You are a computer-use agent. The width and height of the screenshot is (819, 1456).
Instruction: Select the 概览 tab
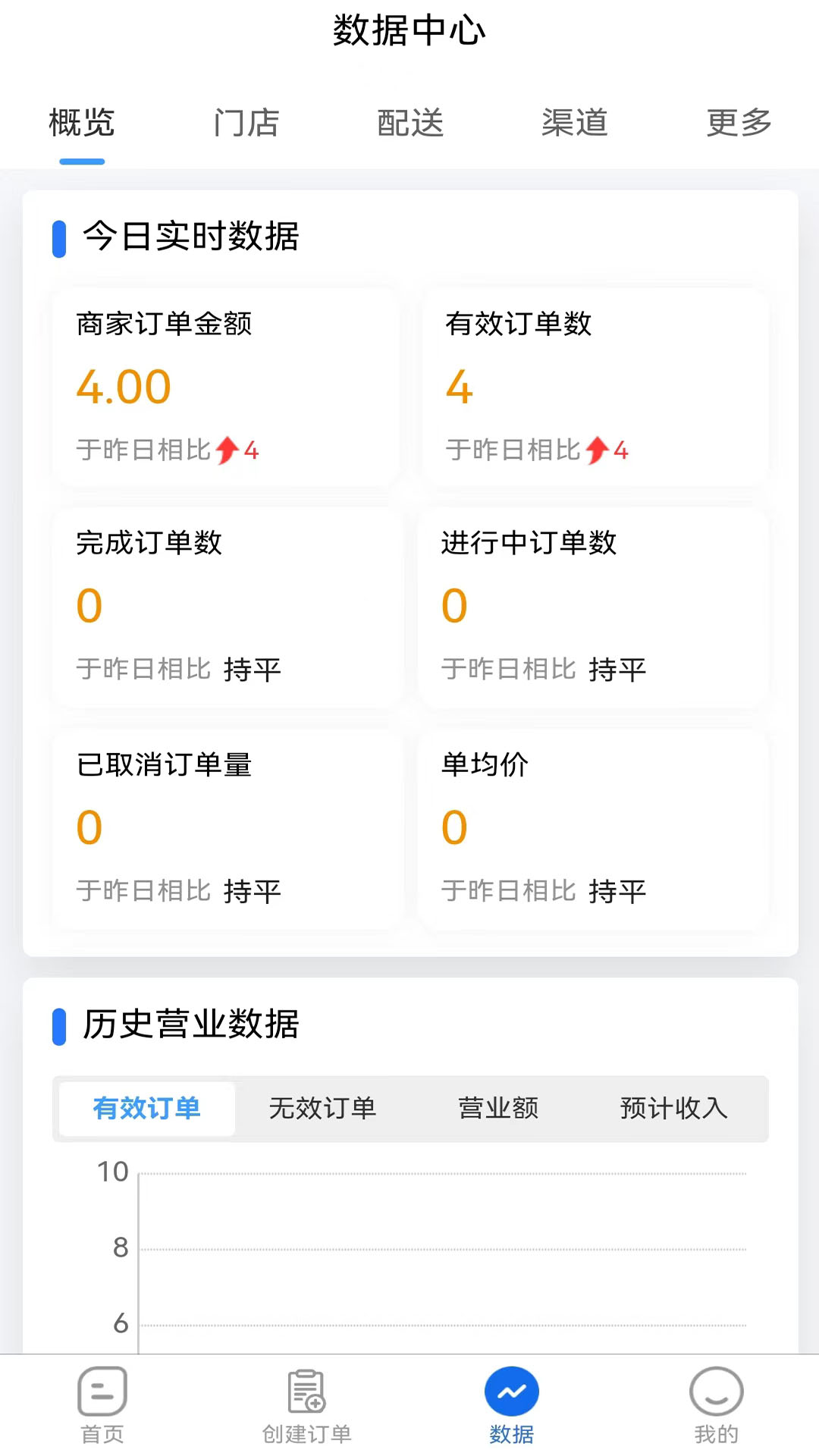82,123
